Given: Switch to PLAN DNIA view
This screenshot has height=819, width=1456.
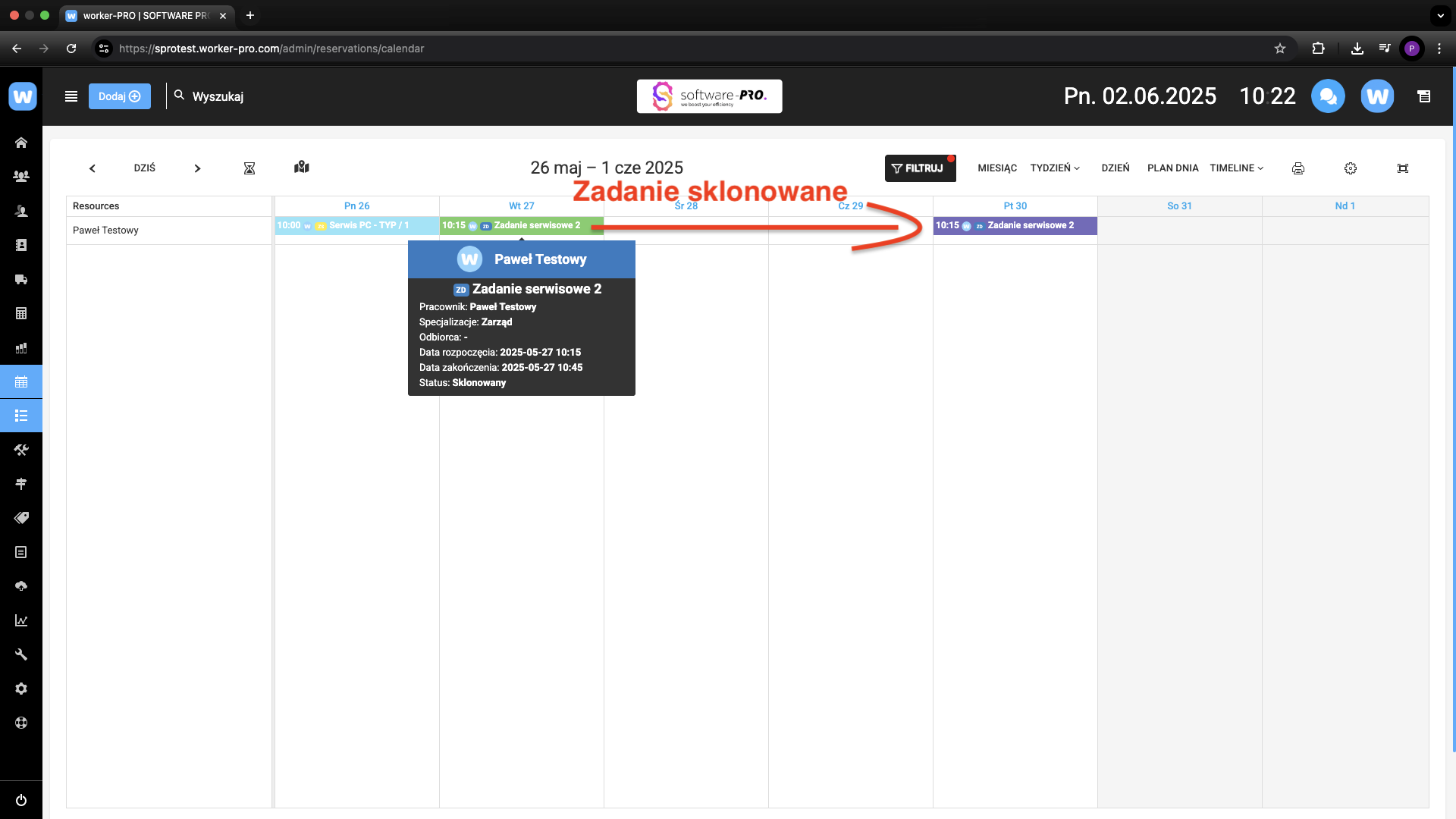Looking at the screenshot, I should [1172, 168].
